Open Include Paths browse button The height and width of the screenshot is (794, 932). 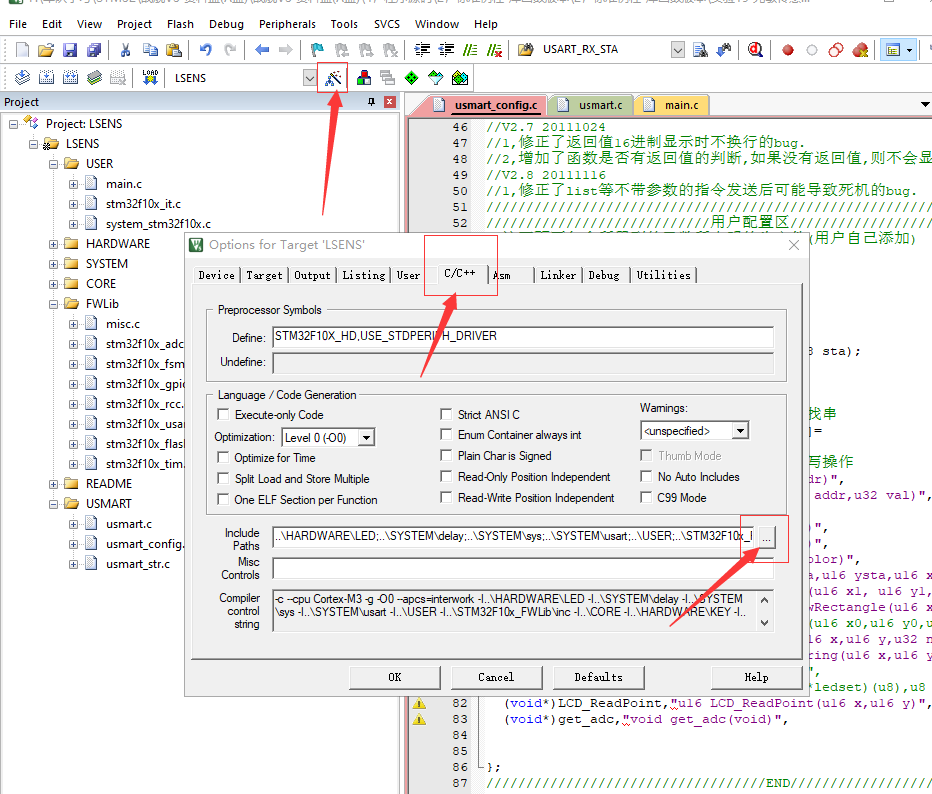pos(766,537)
